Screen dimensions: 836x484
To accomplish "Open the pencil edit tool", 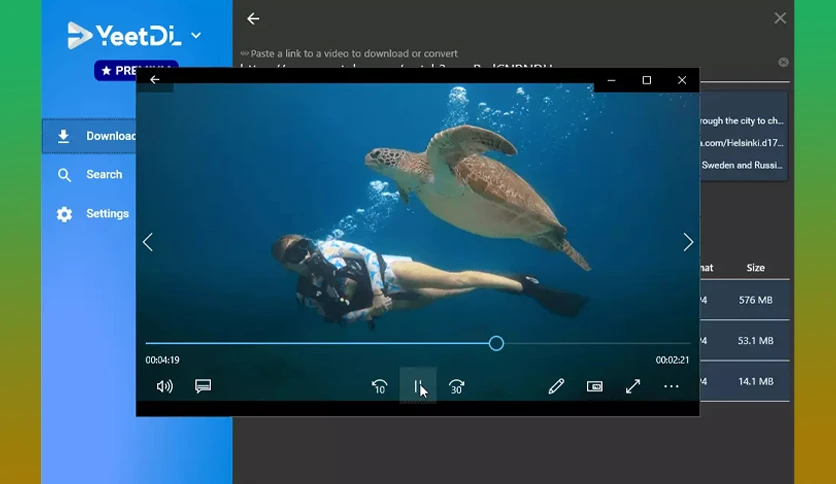I will (x=556, y=386).
